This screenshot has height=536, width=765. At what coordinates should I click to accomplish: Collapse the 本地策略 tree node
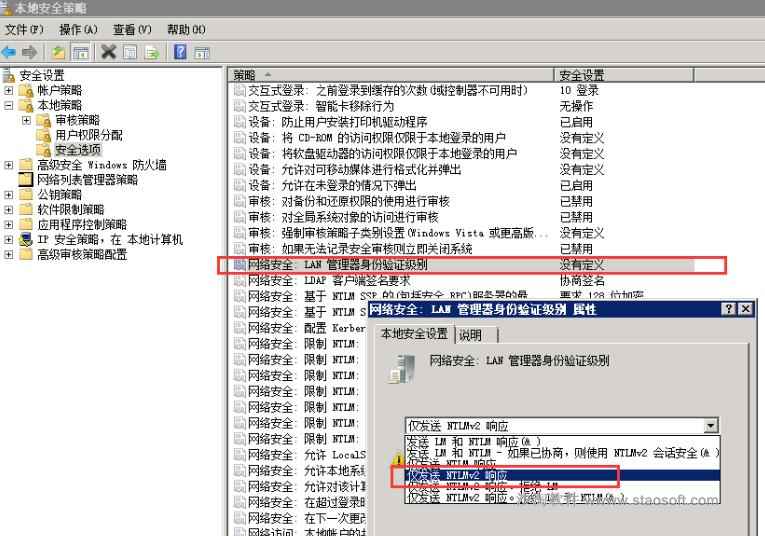pyautogui.click(x=10, y=105)
